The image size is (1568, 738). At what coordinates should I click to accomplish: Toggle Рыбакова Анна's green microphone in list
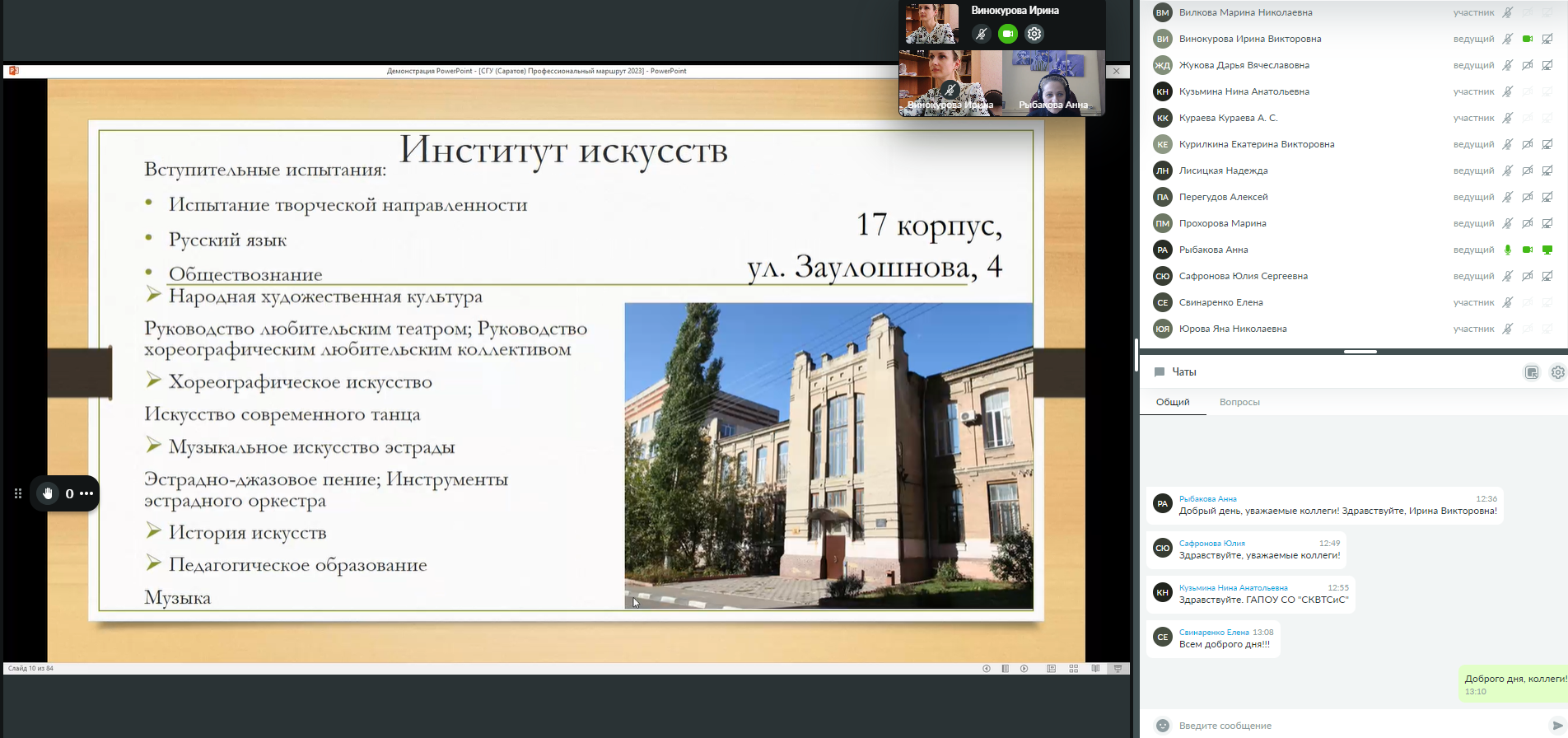tap(1507, 250)
